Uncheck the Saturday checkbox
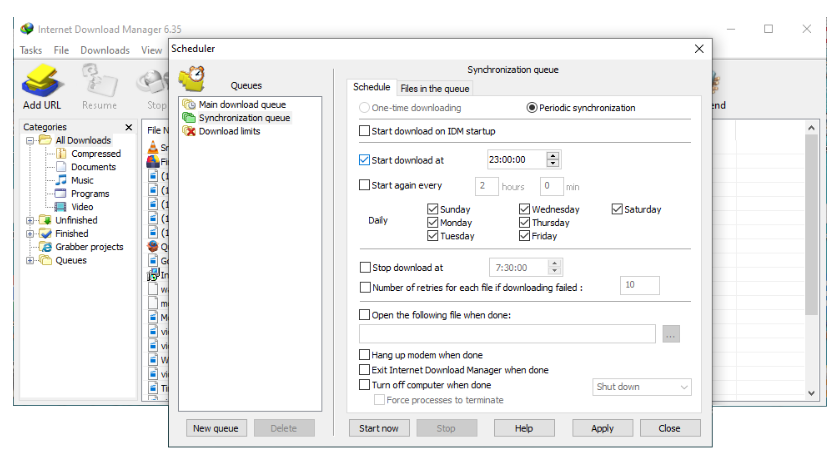 click(x=618, y=209)
